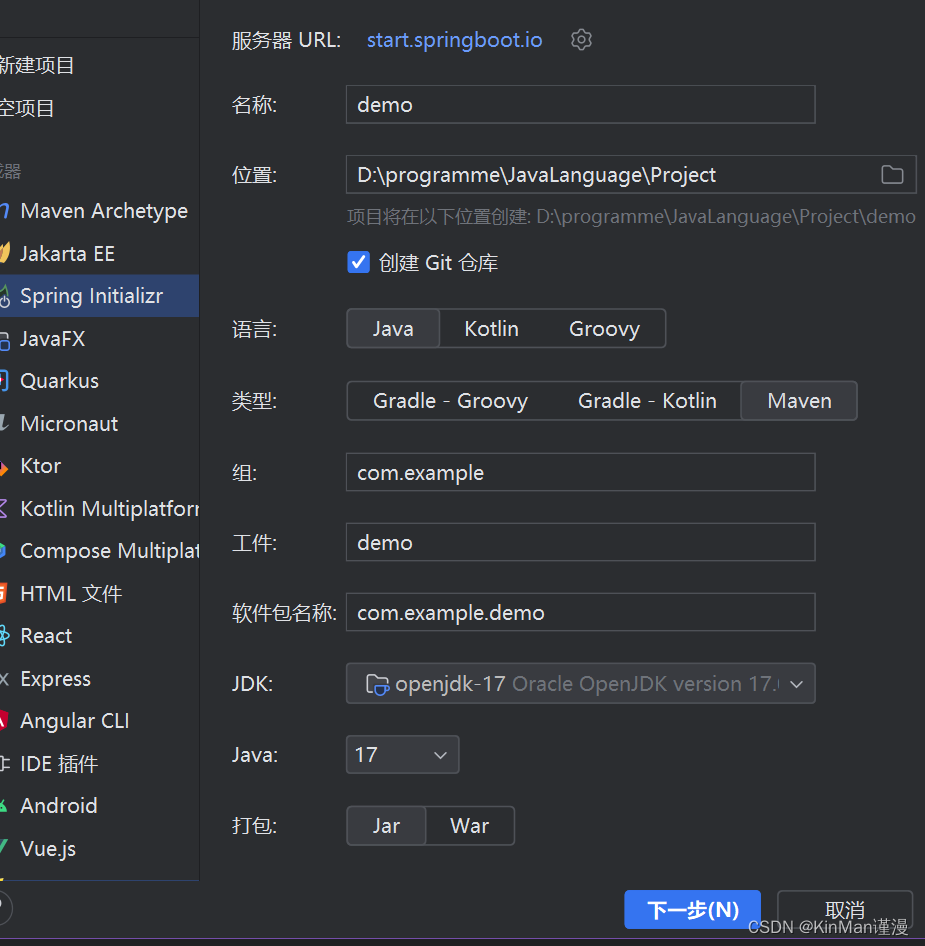
Task: Choose Maven build type
Action: coord(799,401)
